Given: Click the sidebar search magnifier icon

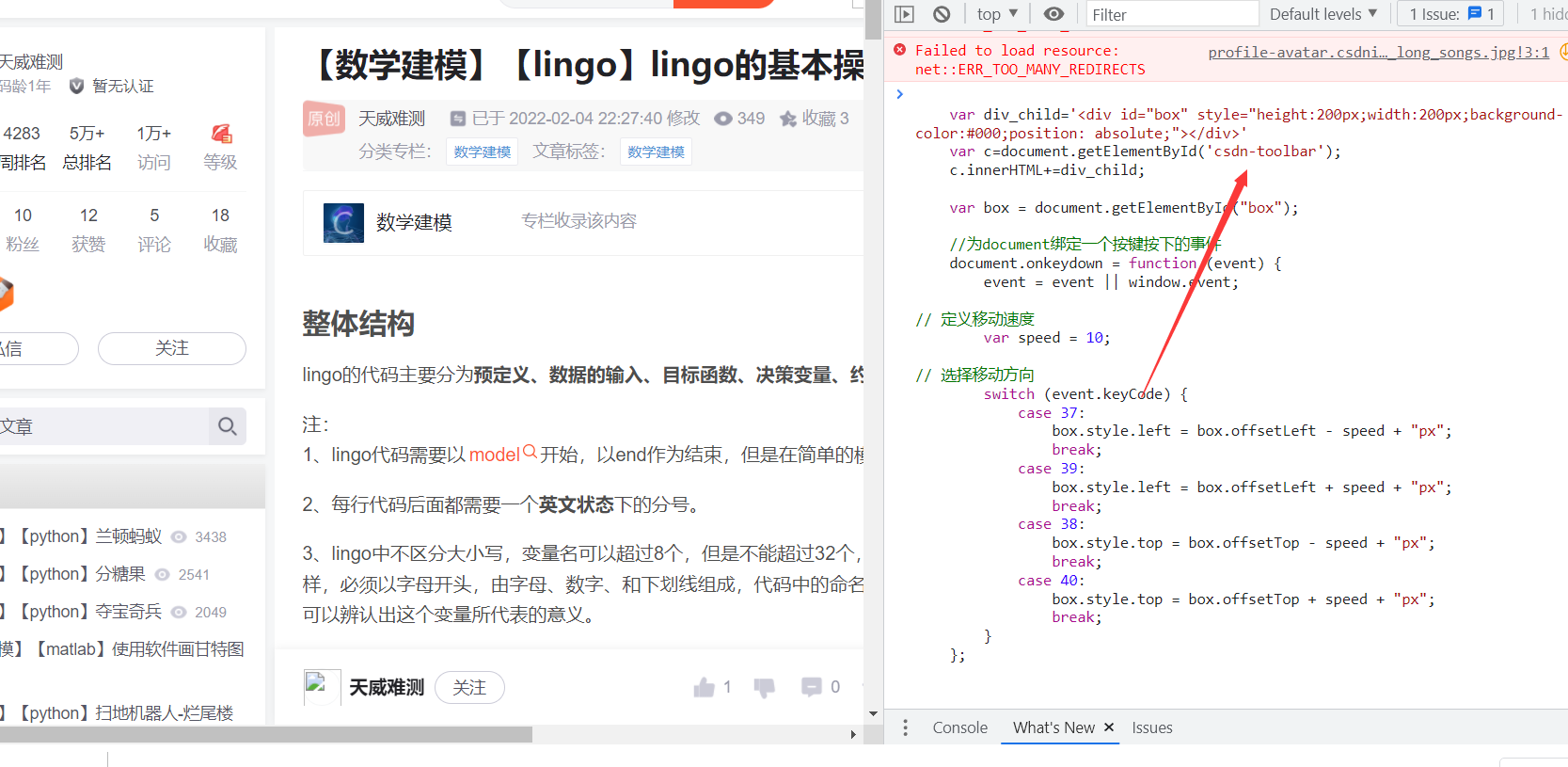Looking at the screenshot, I should point(227,426).
